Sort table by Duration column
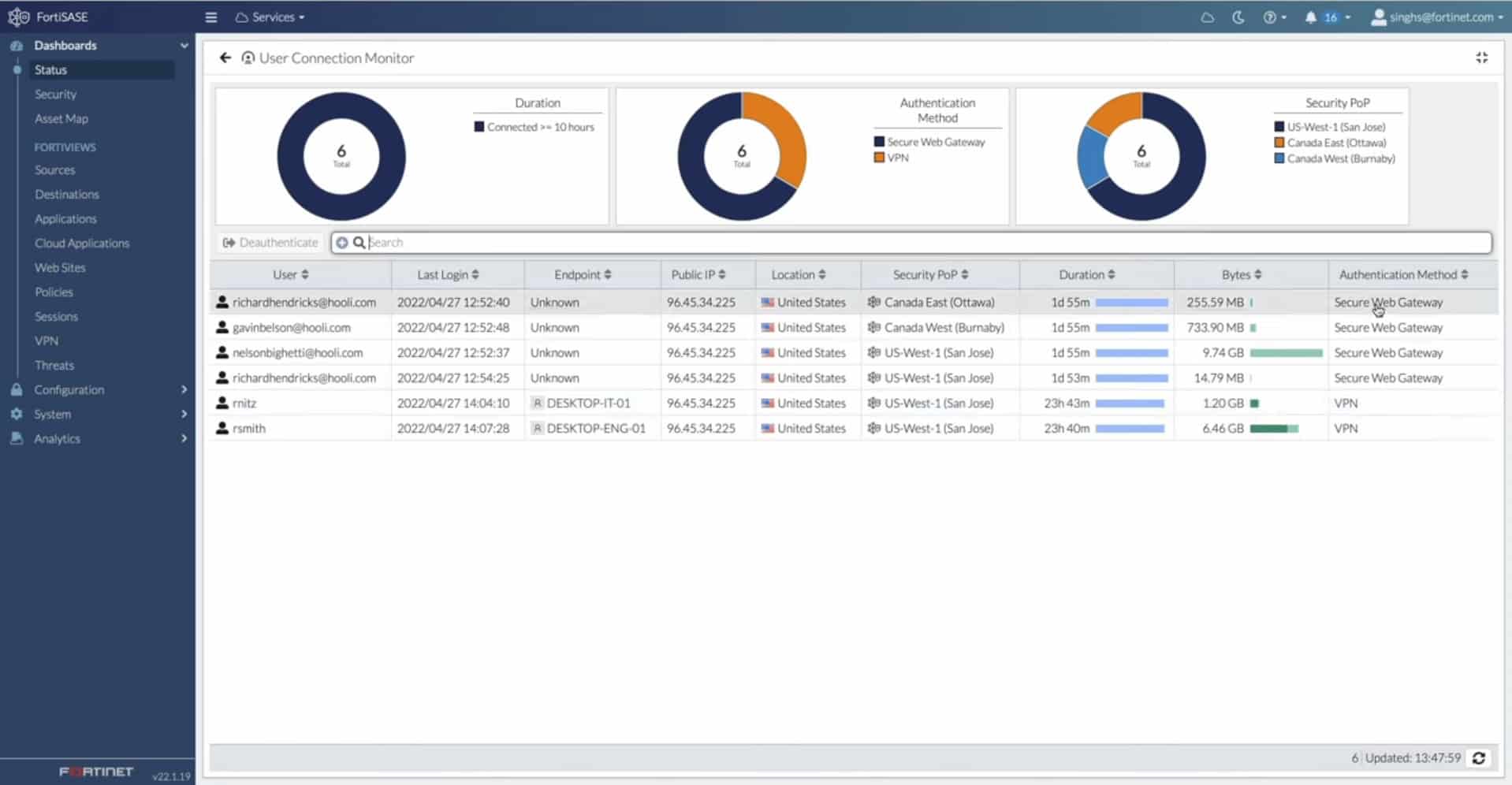 coord(1087,274)
